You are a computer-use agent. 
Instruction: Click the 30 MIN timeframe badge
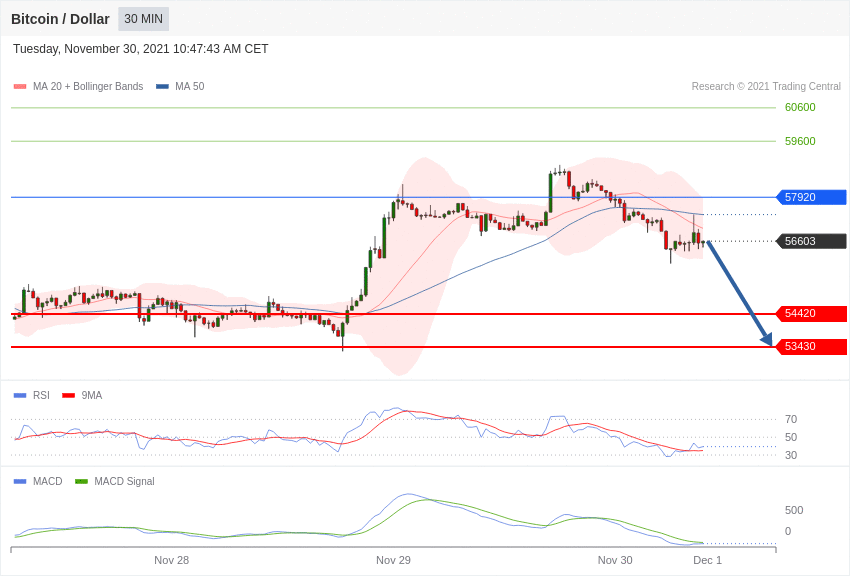click(144, 19)
